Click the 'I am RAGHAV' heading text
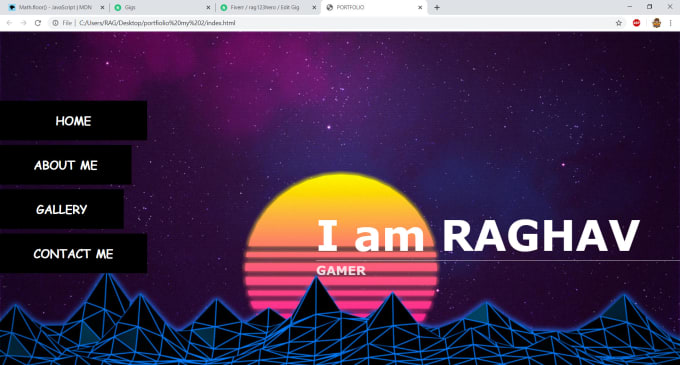Viewport: 680px width, 365px height. click(x=478, y=236)
